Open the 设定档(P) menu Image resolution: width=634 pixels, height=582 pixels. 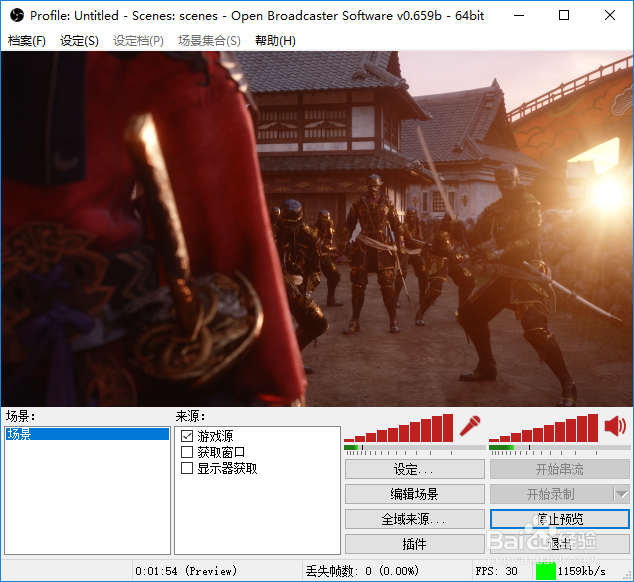[138, 40]
